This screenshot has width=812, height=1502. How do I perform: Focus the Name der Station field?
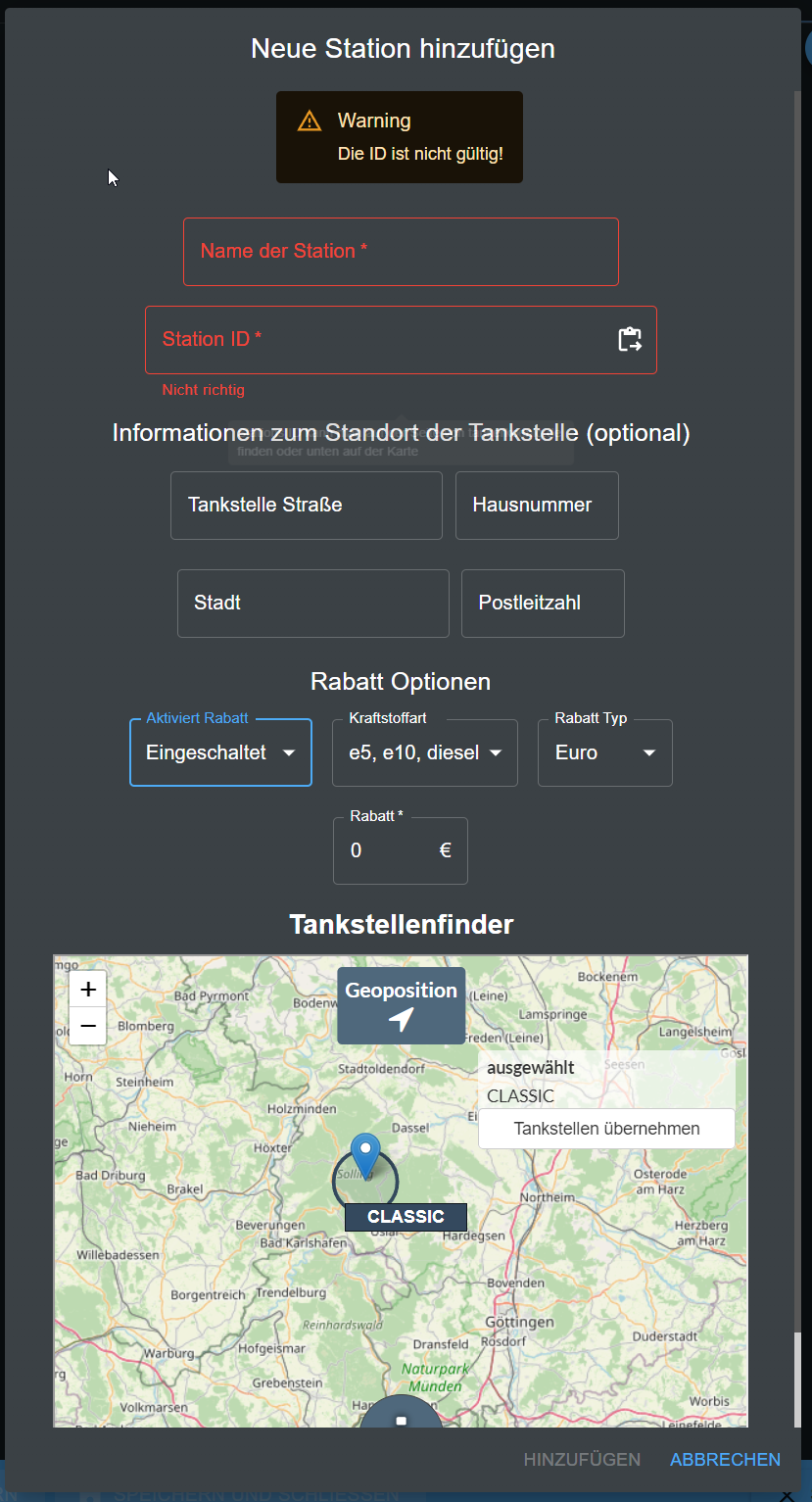pyautogui.click(x=401, y=252)
